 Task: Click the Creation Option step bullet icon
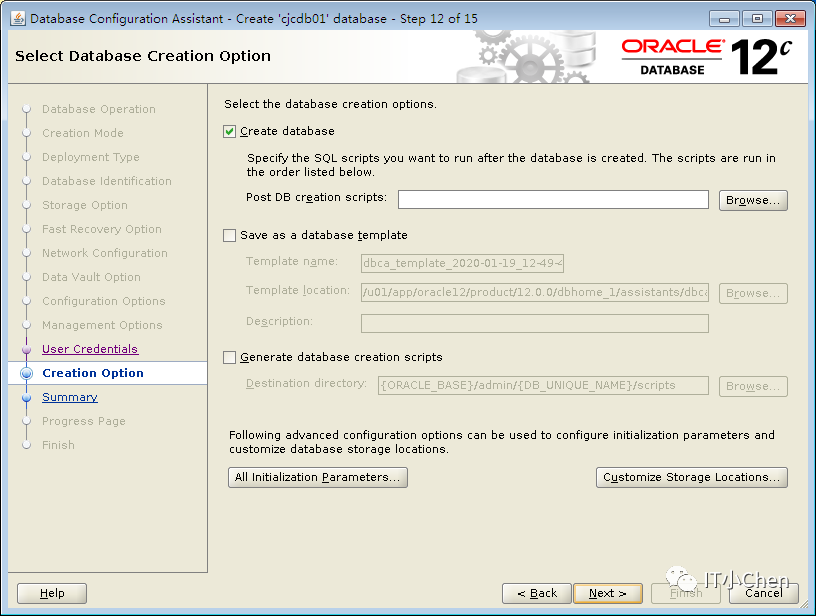coord(27,373)
